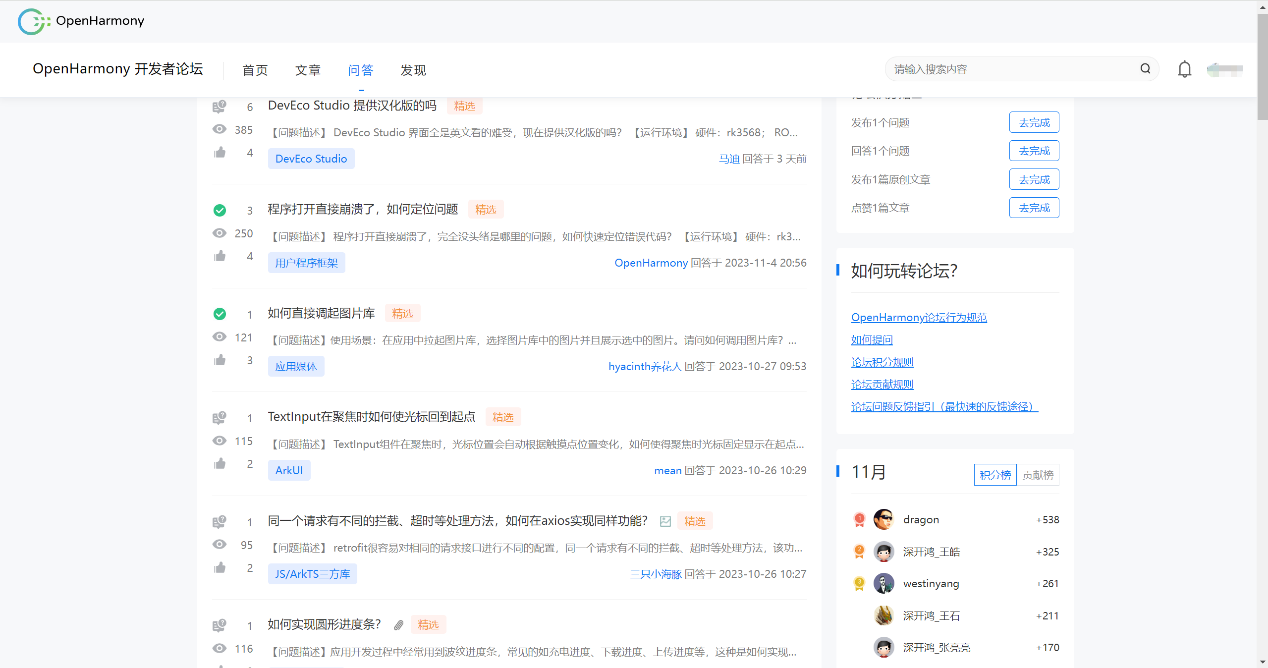The height and width of the screenshot is (668, 1268).
Task: Select the 问答 tab
Action: 361,70
